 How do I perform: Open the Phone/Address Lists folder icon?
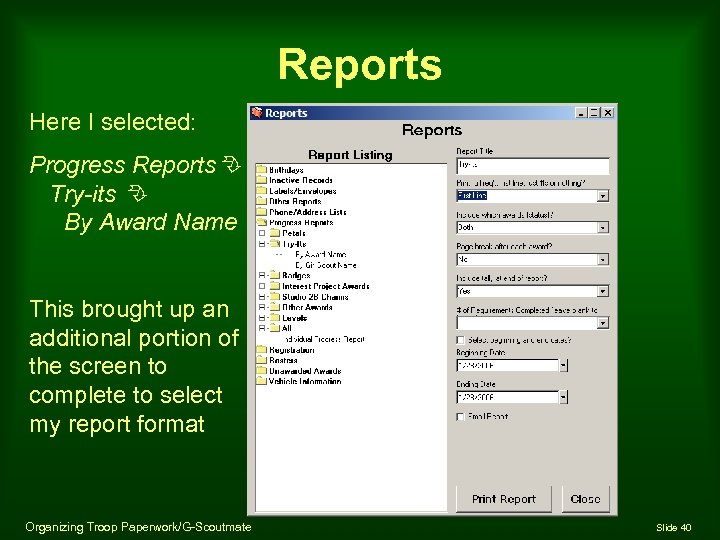pos(261,212)
